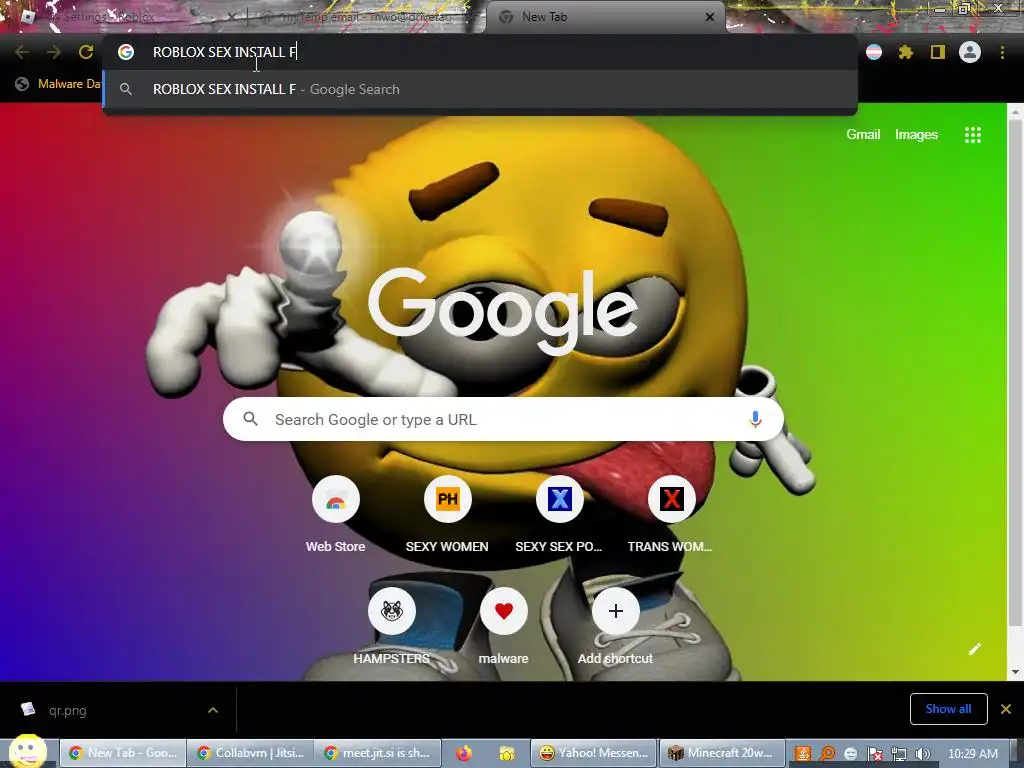Switch to New Tab taskbar window

(123, 753)
